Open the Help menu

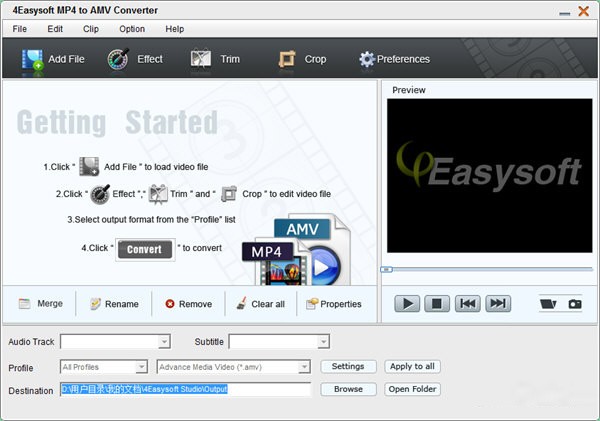(174, 29)
